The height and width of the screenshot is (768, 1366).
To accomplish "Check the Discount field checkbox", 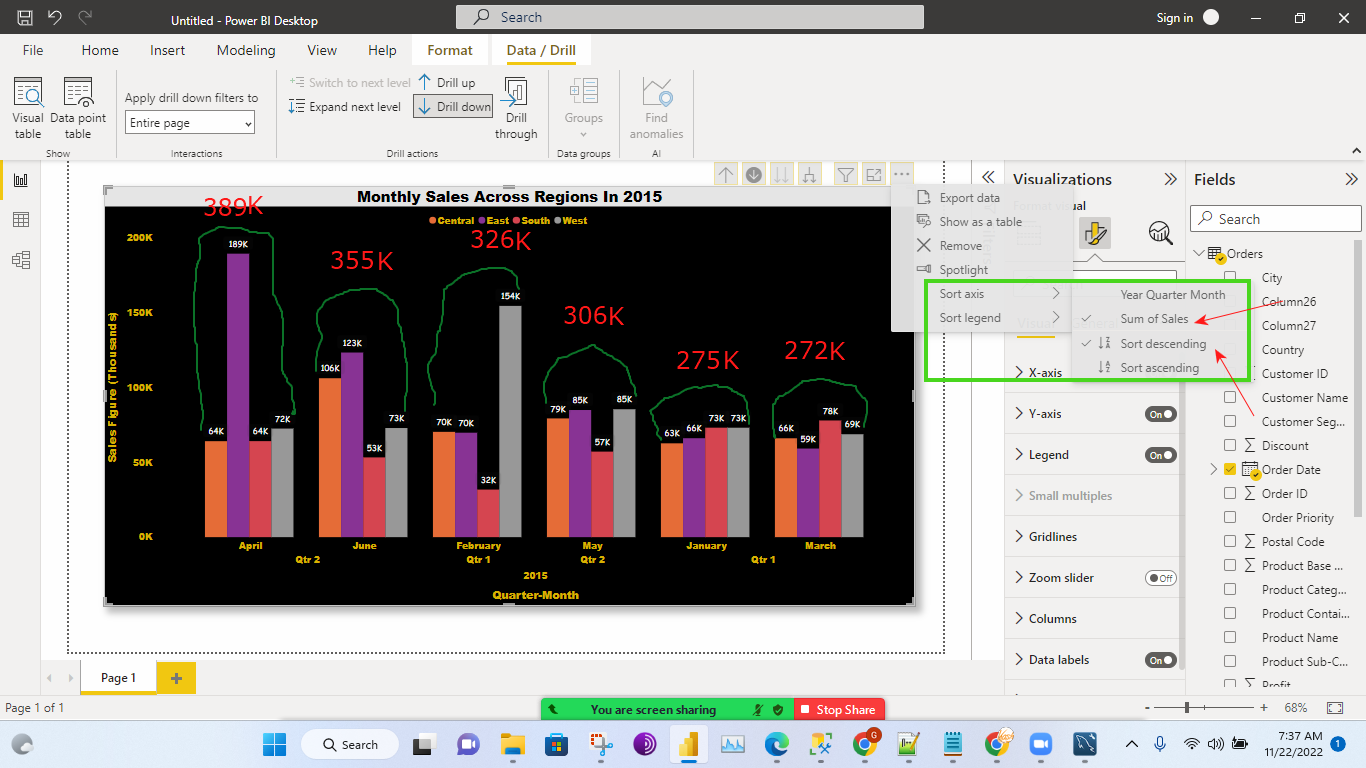I will click(x=1230, y=446).
